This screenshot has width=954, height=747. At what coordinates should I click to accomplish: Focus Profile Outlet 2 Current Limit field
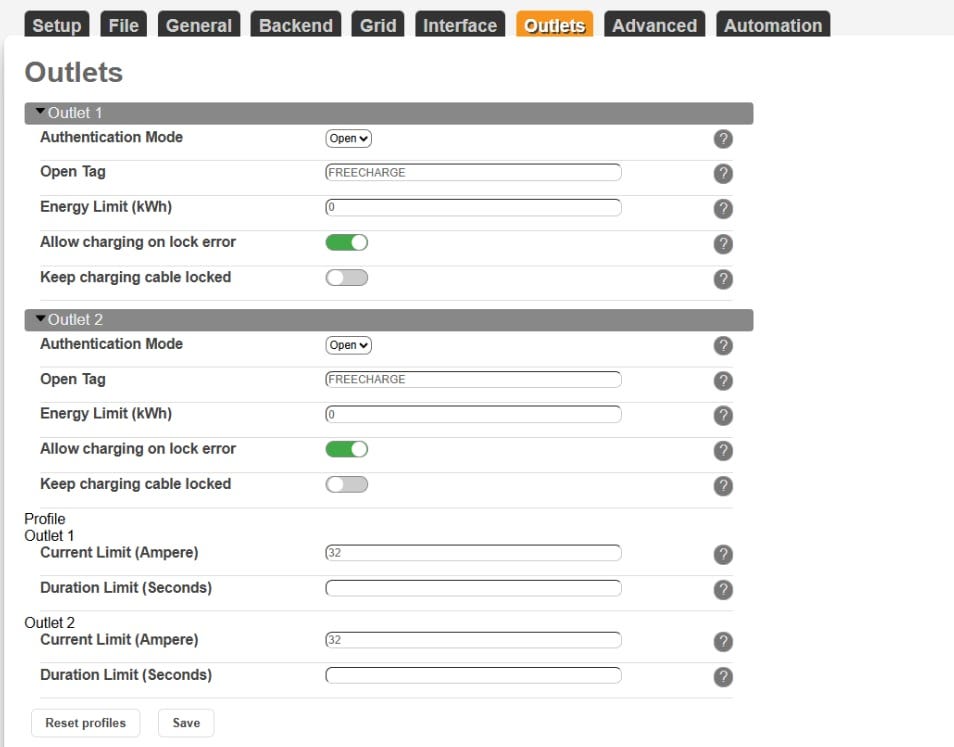(x=473, y=640)
